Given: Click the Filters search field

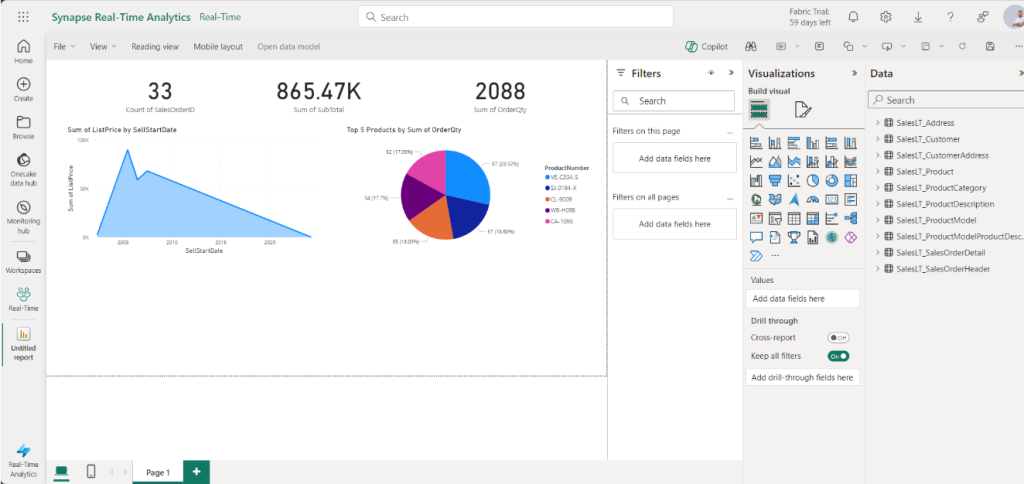Looking at the screenshot, I should click(x=673, y=101).
